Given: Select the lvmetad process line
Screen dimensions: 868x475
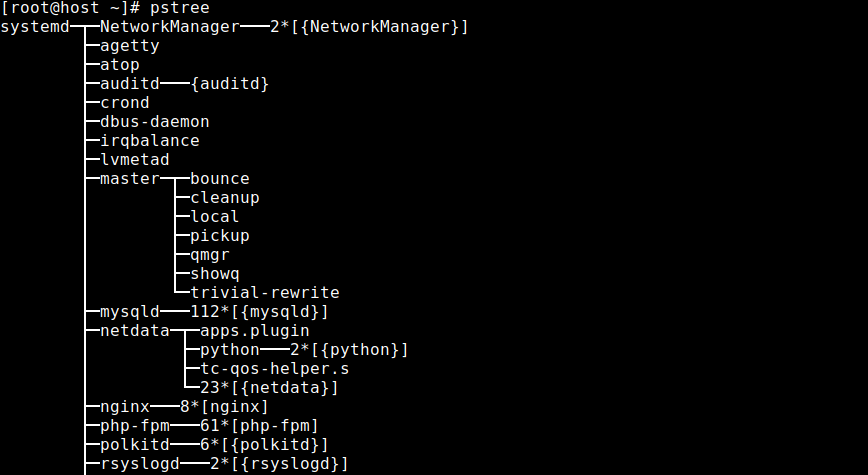Looking at the screenshot, I should click(135, 159).
